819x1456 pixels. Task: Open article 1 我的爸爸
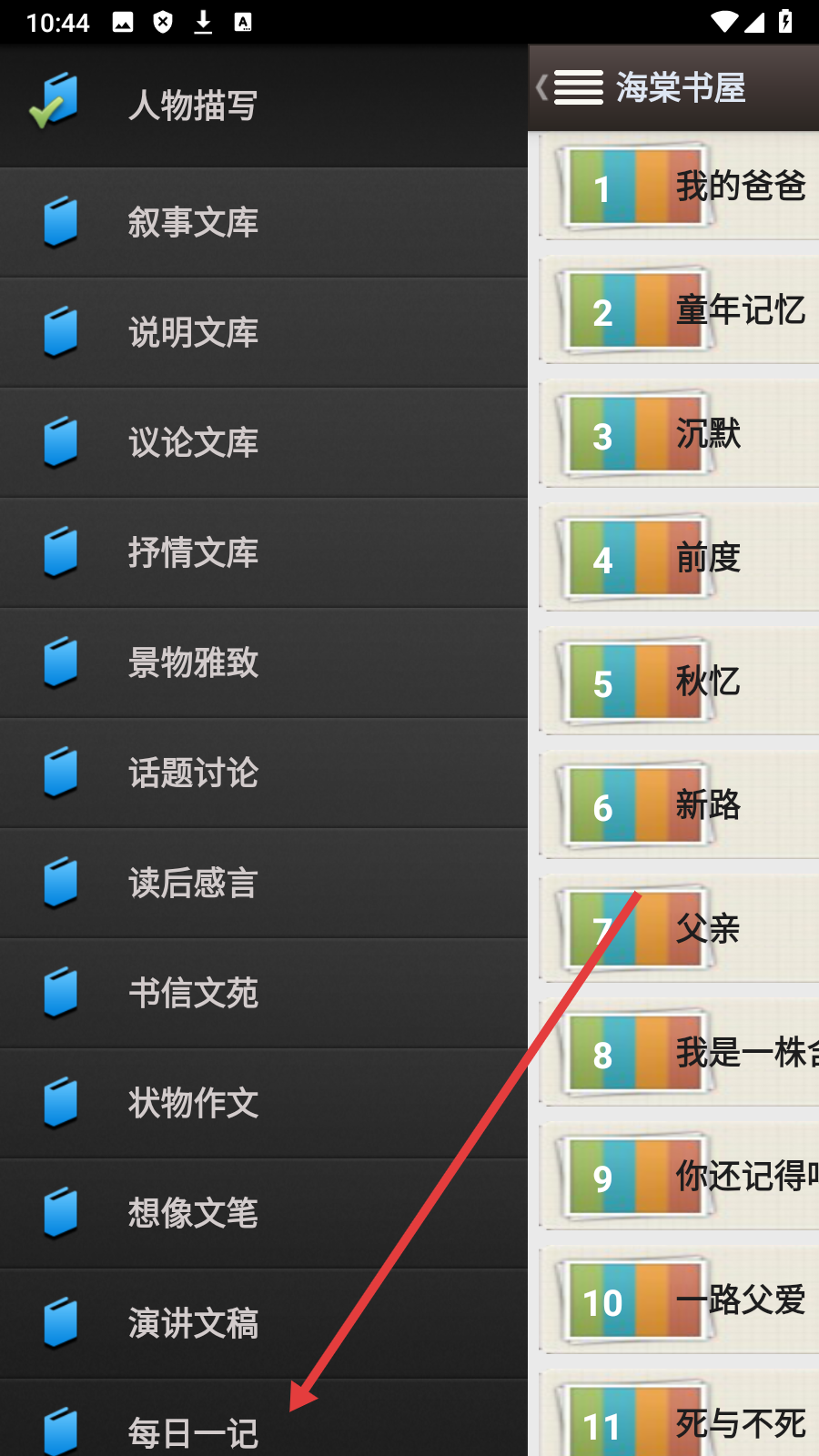click(x=679, y=186)
